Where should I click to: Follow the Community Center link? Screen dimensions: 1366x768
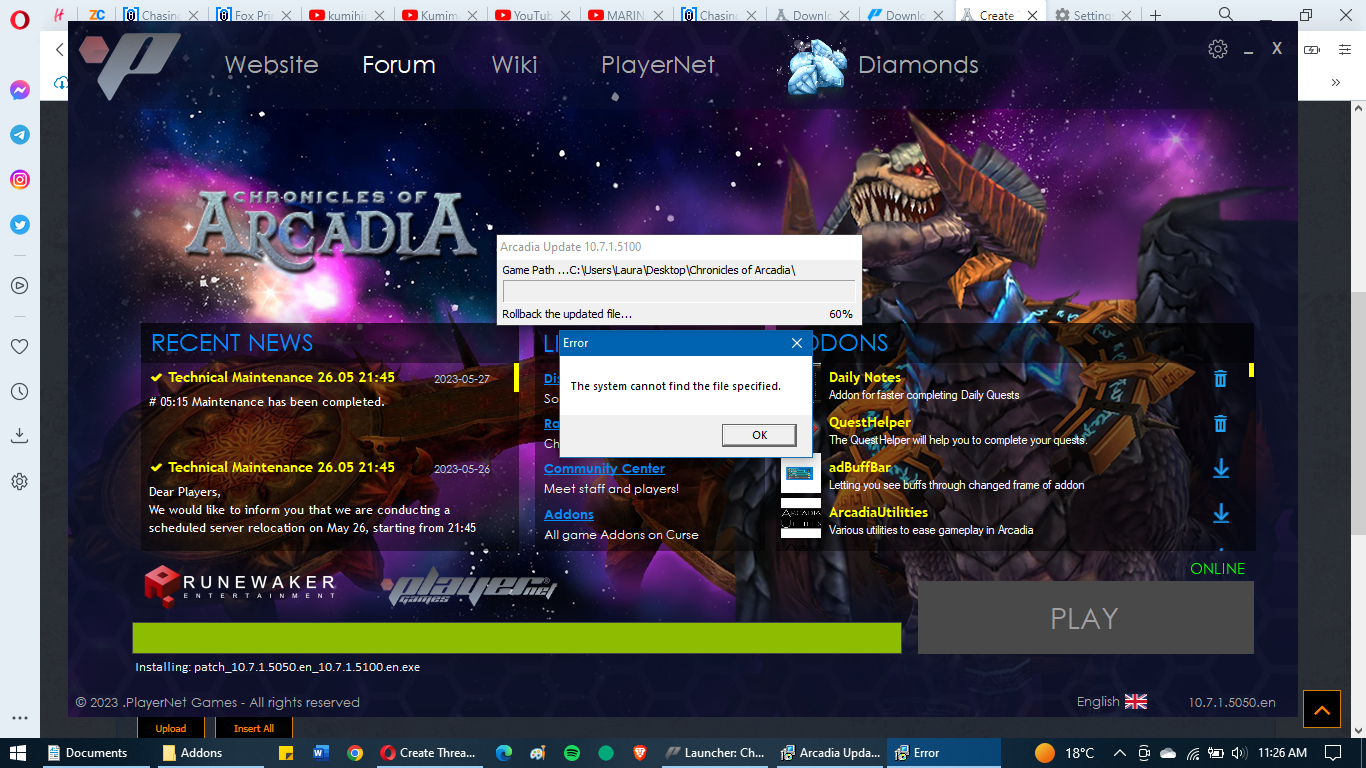coord(604,468)
